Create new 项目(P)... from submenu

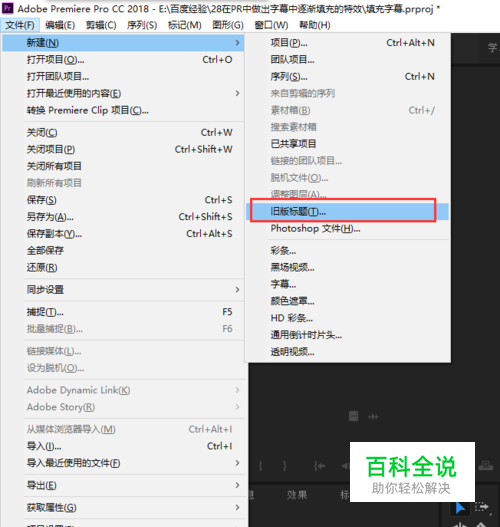(x=348, y=43)
